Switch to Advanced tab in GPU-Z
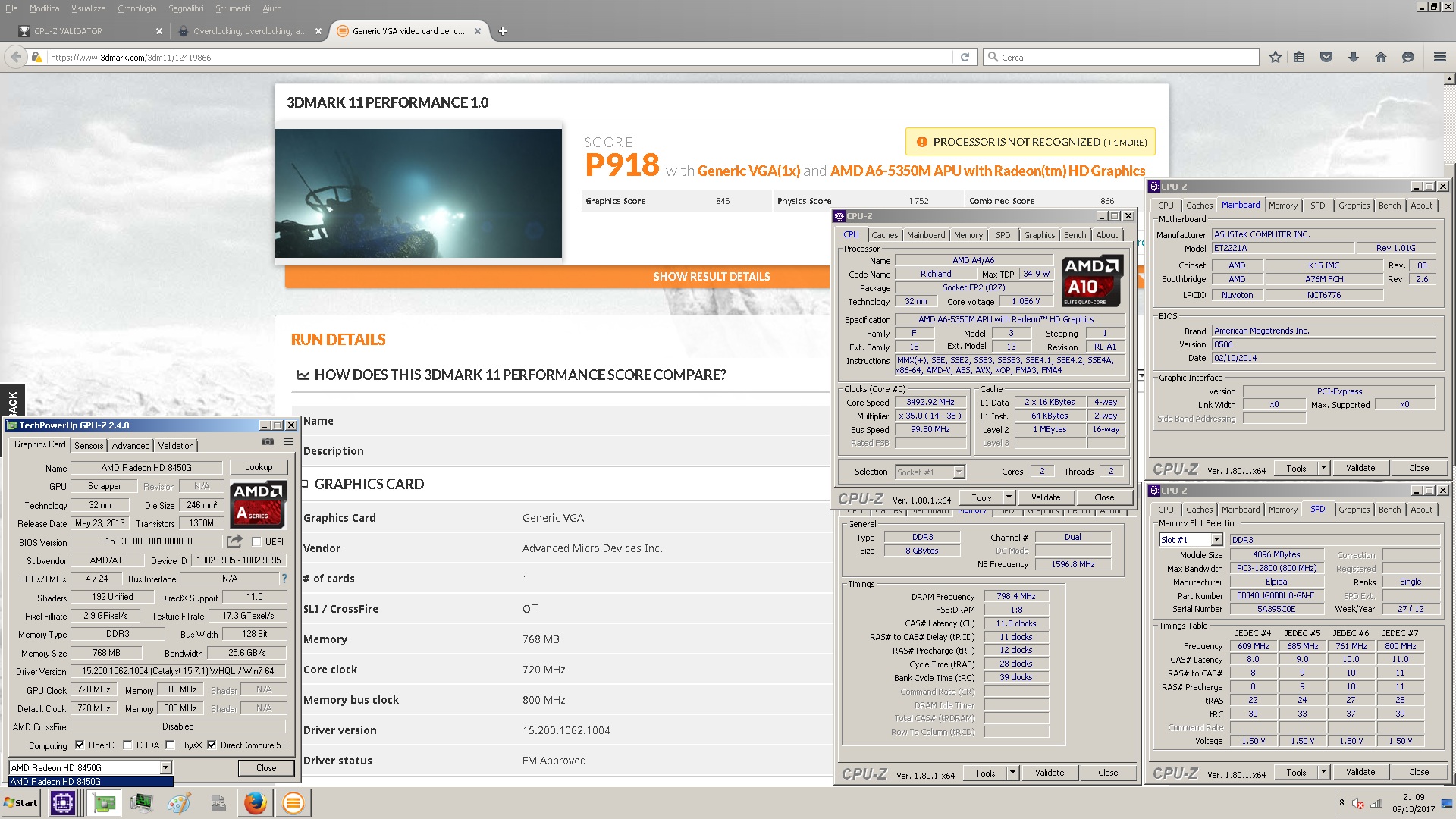 (130, 445)
